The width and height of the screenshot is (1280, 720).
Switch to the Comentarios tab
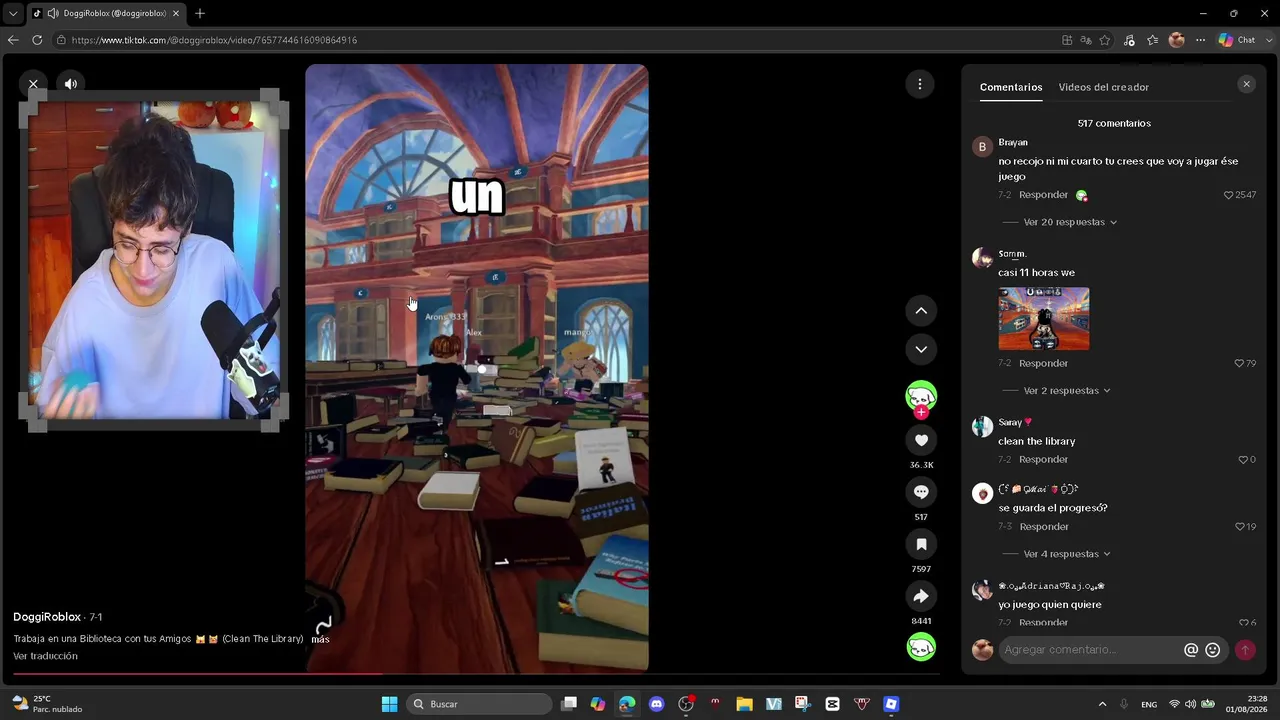pyautogui.click(x=1011, y=87)
